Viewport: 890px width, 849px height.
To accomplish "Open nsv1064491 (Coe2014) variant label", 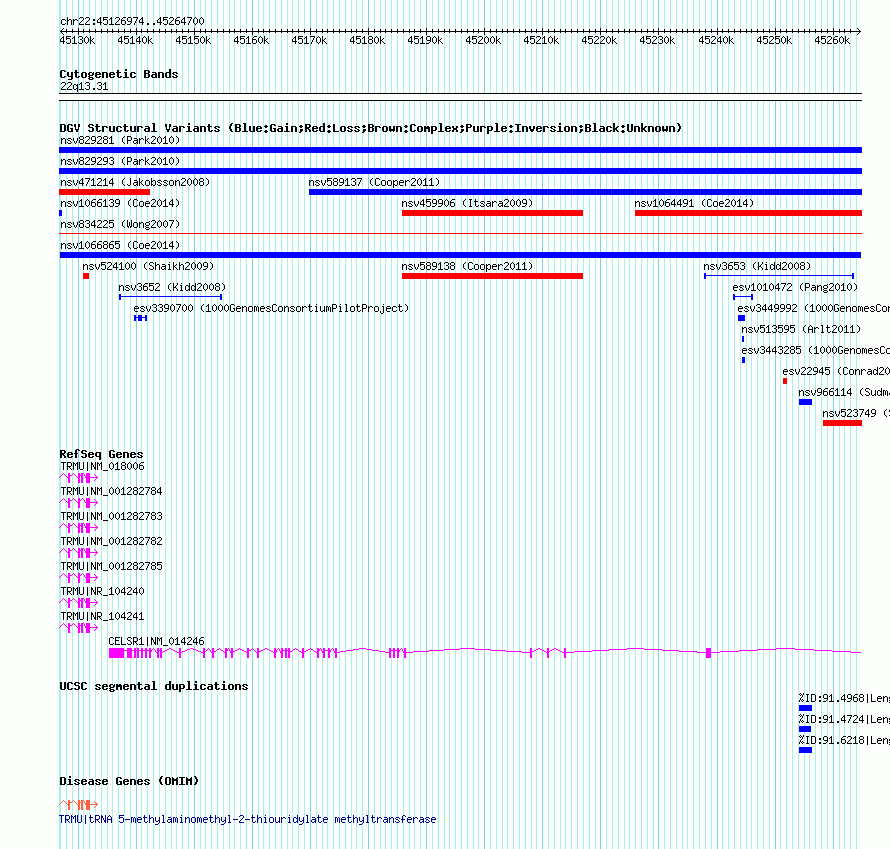I will click(694, 203).
